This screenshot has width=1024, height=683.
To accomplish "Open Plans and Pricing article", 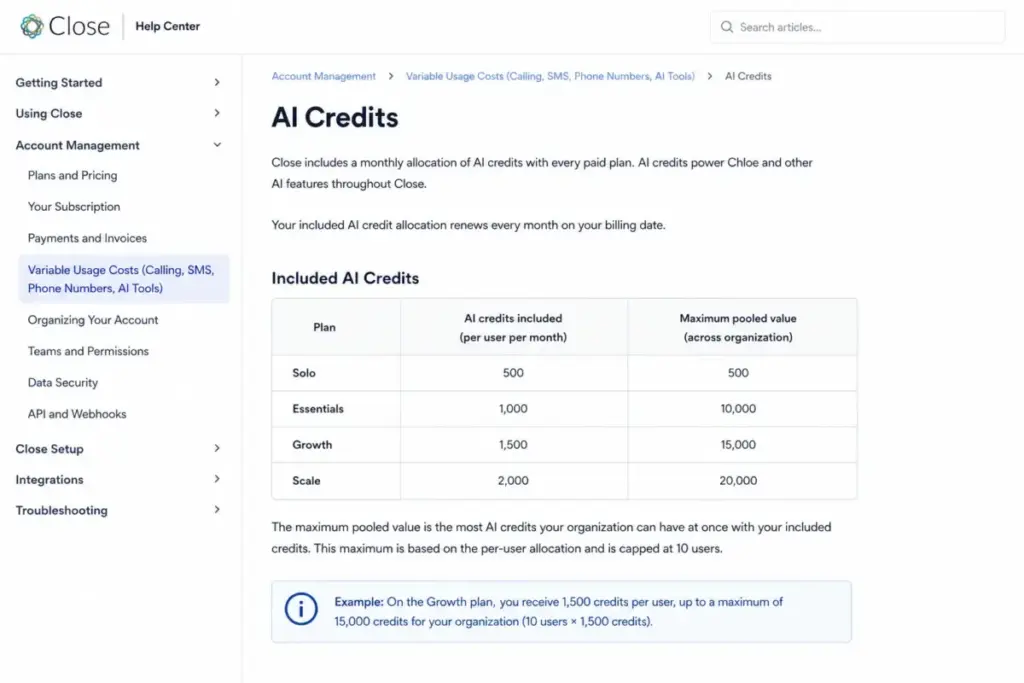I will (72, 175).
